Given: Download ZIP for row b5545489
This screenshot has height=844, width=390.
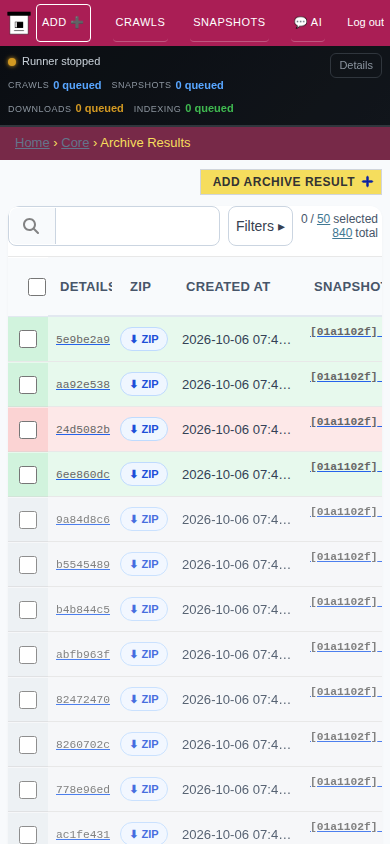Looking at the screenshot, I should pyautogui.click(x=144, y=564).
